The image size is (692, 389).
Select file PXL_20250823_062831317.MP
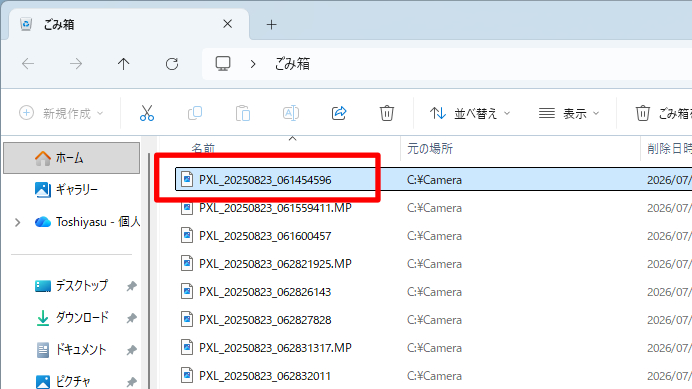(x=275, y=348)
